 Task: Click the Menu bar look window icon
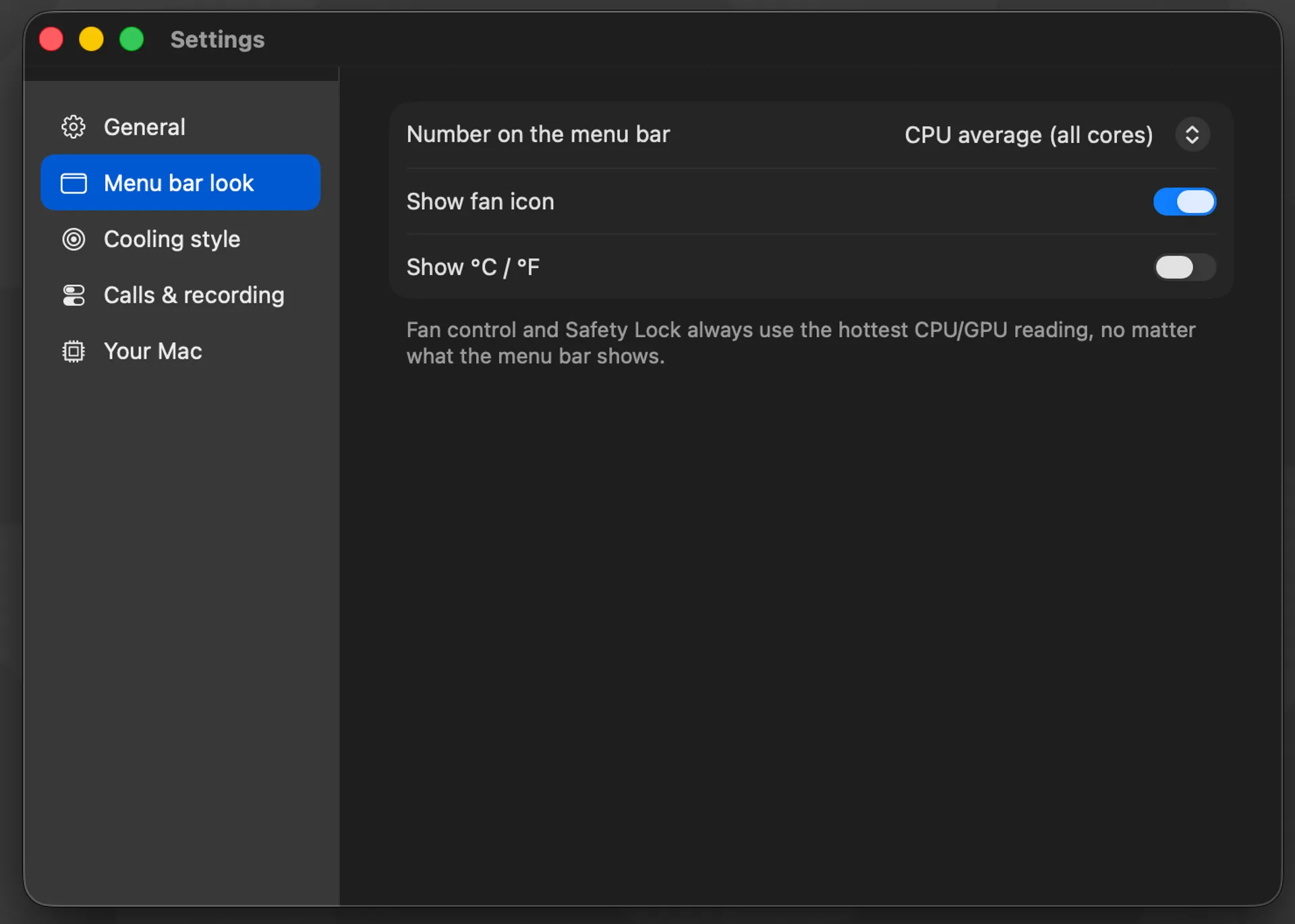pyautogui.click(x=74, y=183)
